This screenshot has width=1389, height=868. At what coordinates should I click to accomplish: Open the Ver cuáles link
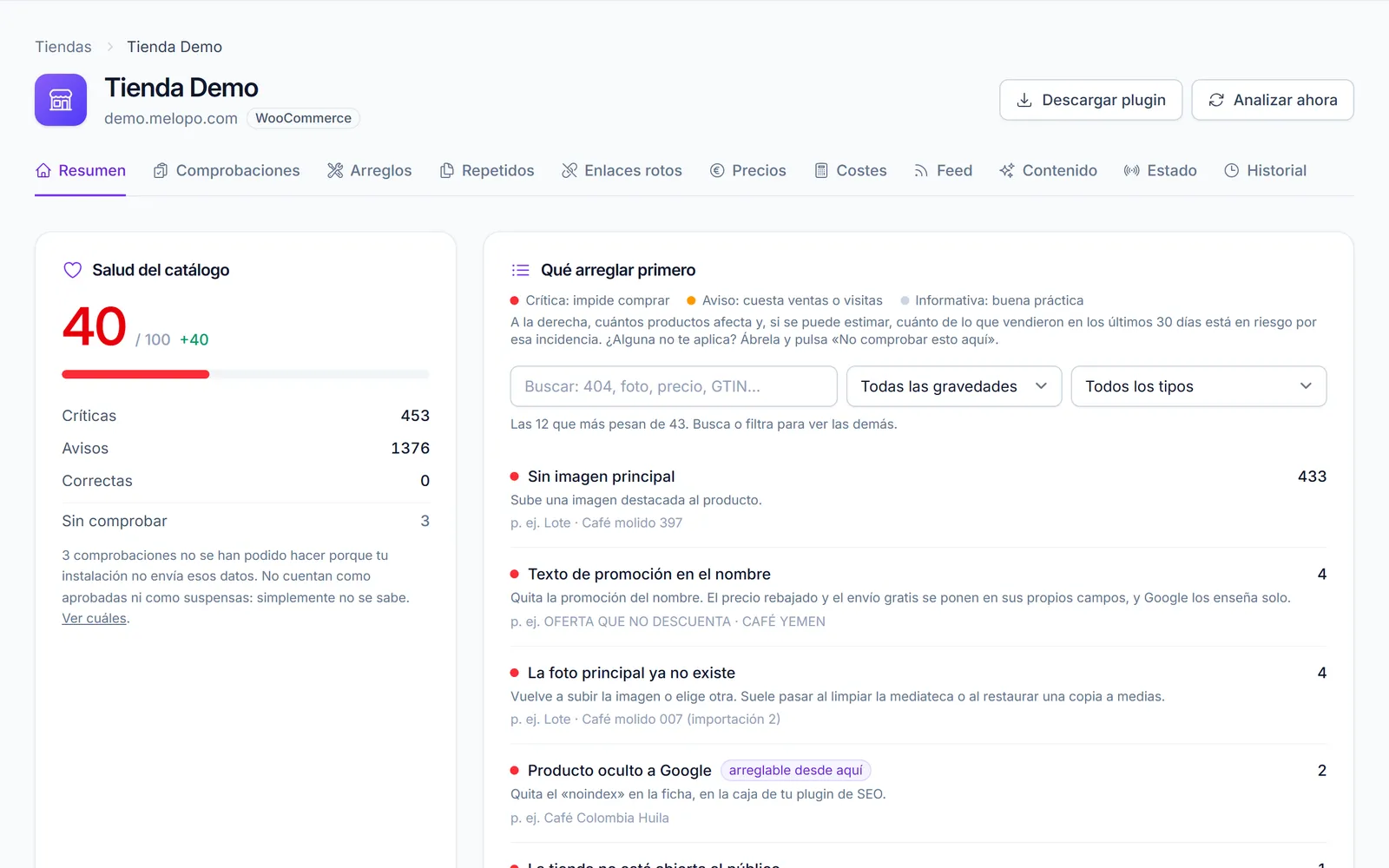click(x=94, y=618)
